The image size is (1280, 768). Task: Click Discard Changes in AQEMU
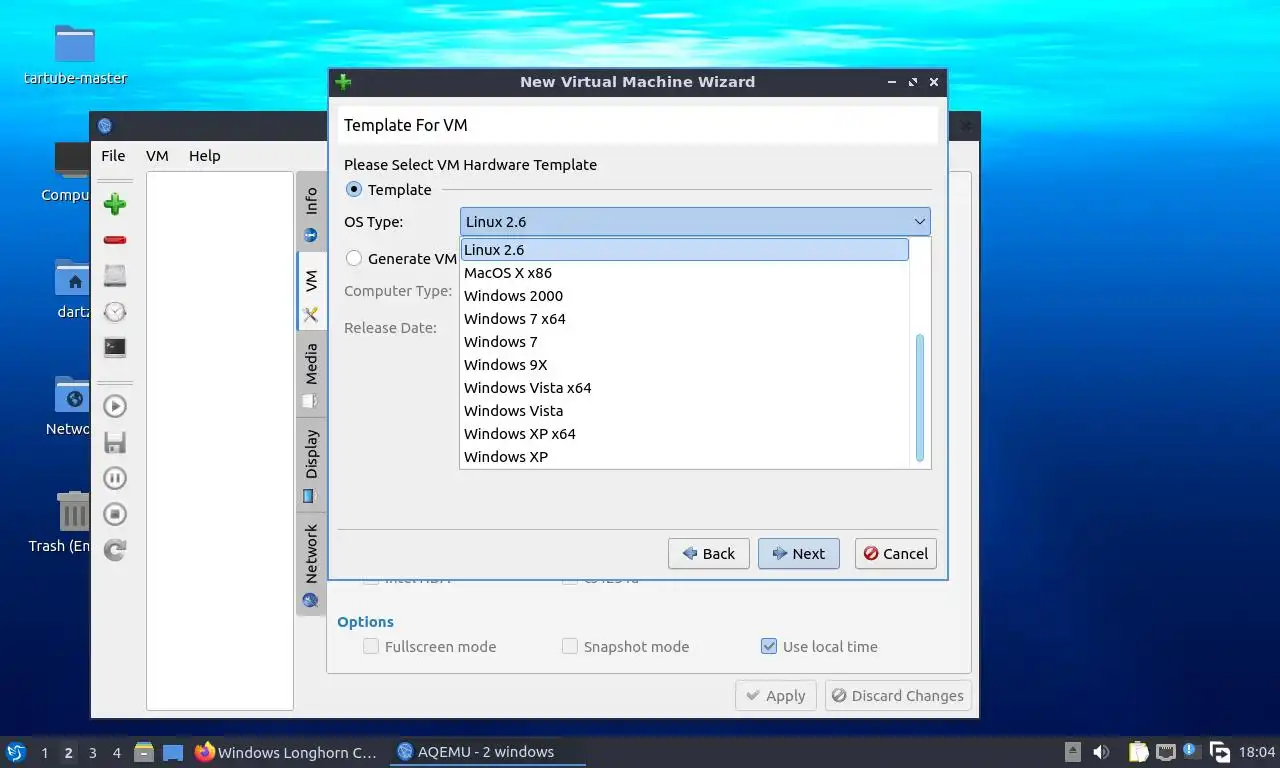pyautogui.click(x=898, y=696)
